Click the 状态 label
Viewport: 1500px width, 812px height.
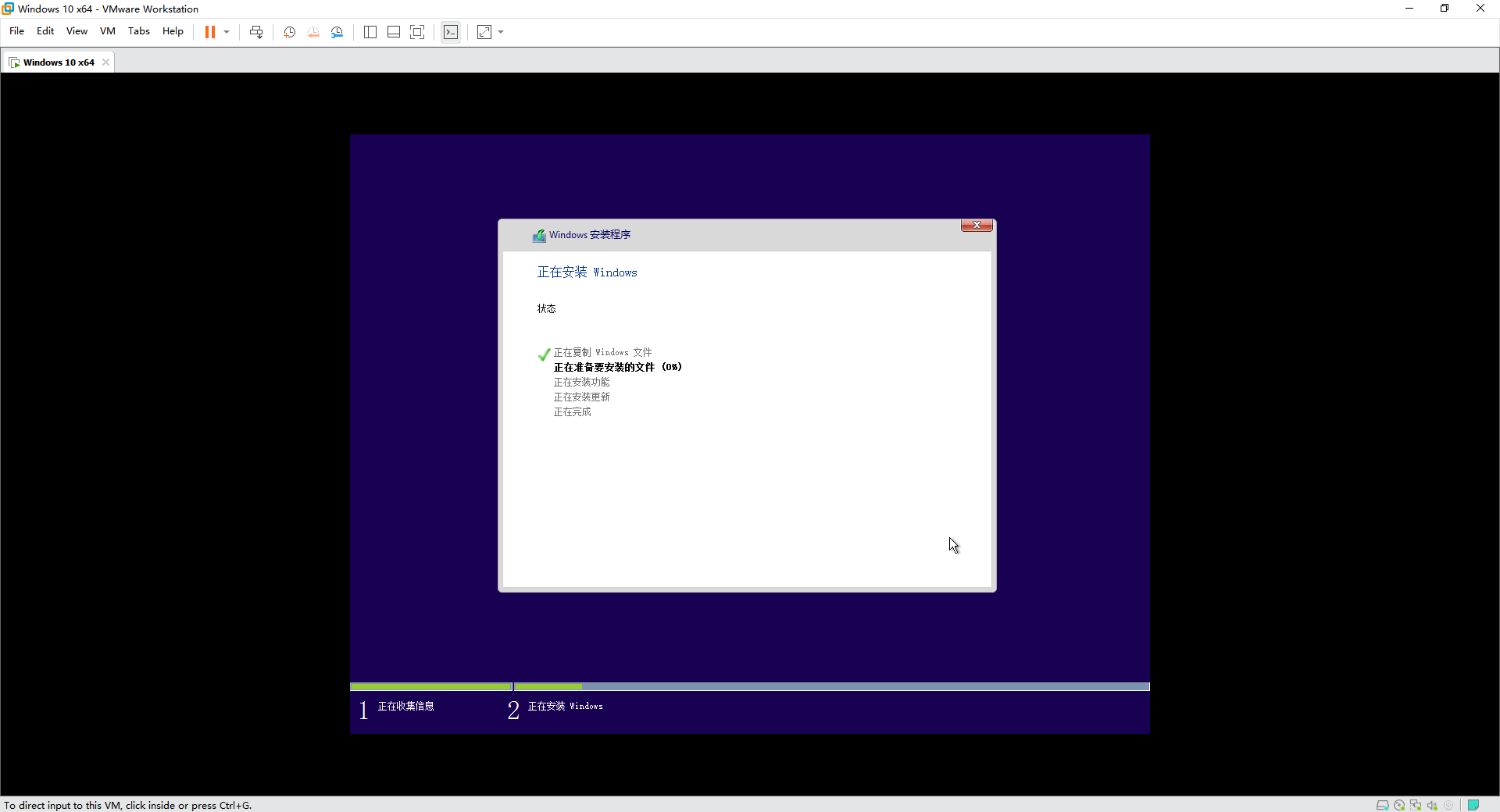tap(546, 308)
